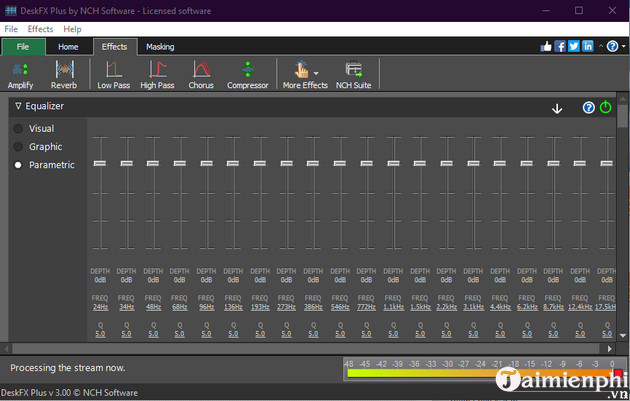
Task: Open the Help menu
Action: click(72, 29)
